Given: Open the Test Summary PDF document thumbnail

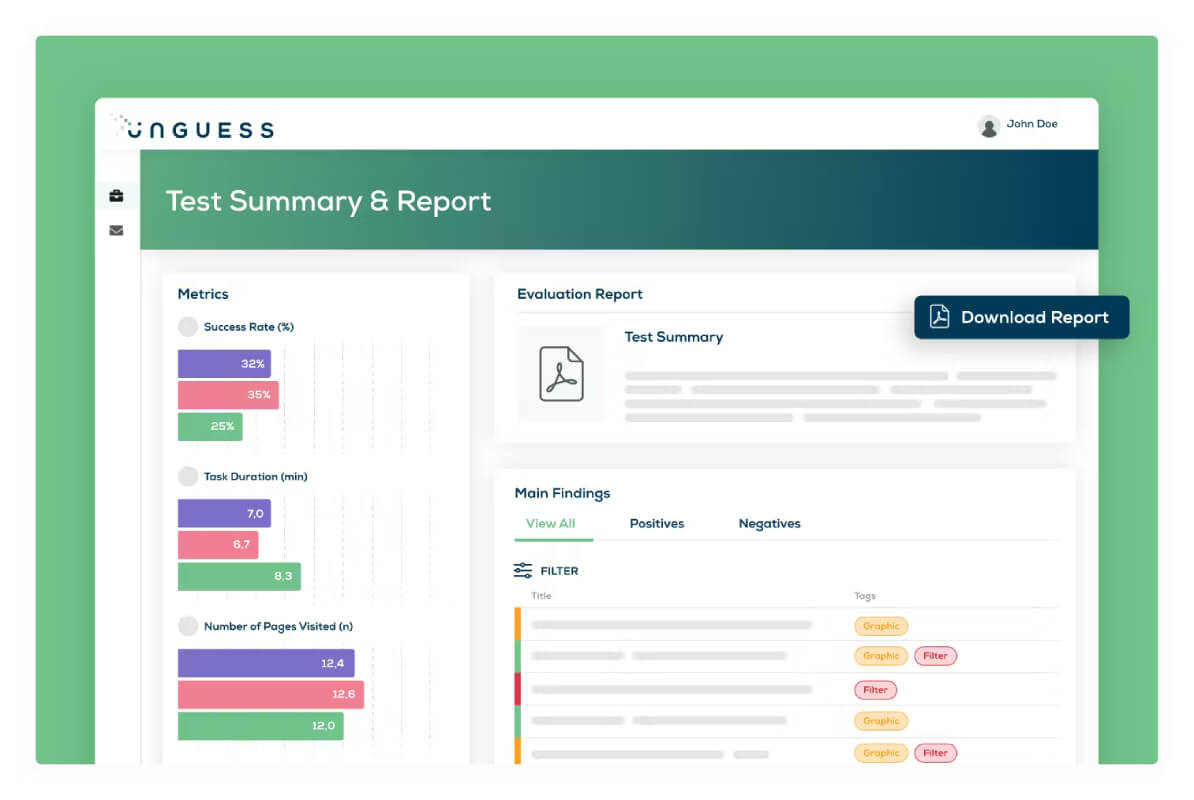Looking at the screenshot, I should (x=561, y=374).
